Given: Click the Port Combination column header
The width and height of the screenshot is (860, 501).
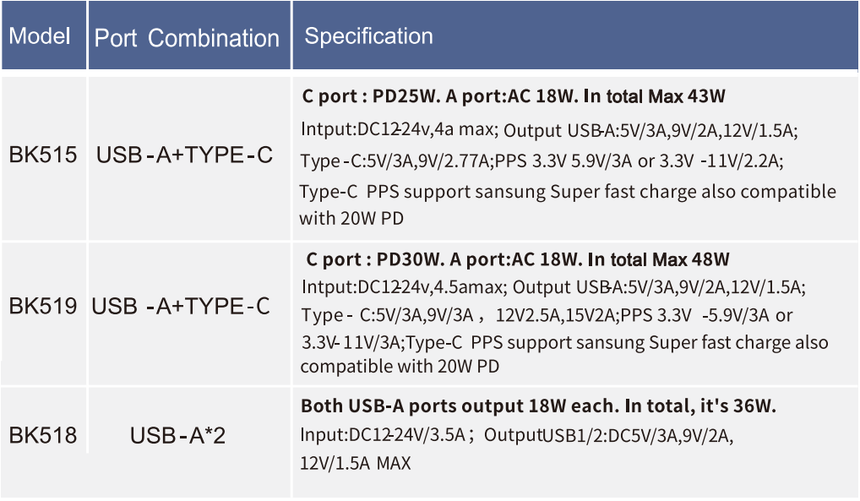Looking at the screenshot, I should point(189,36).
